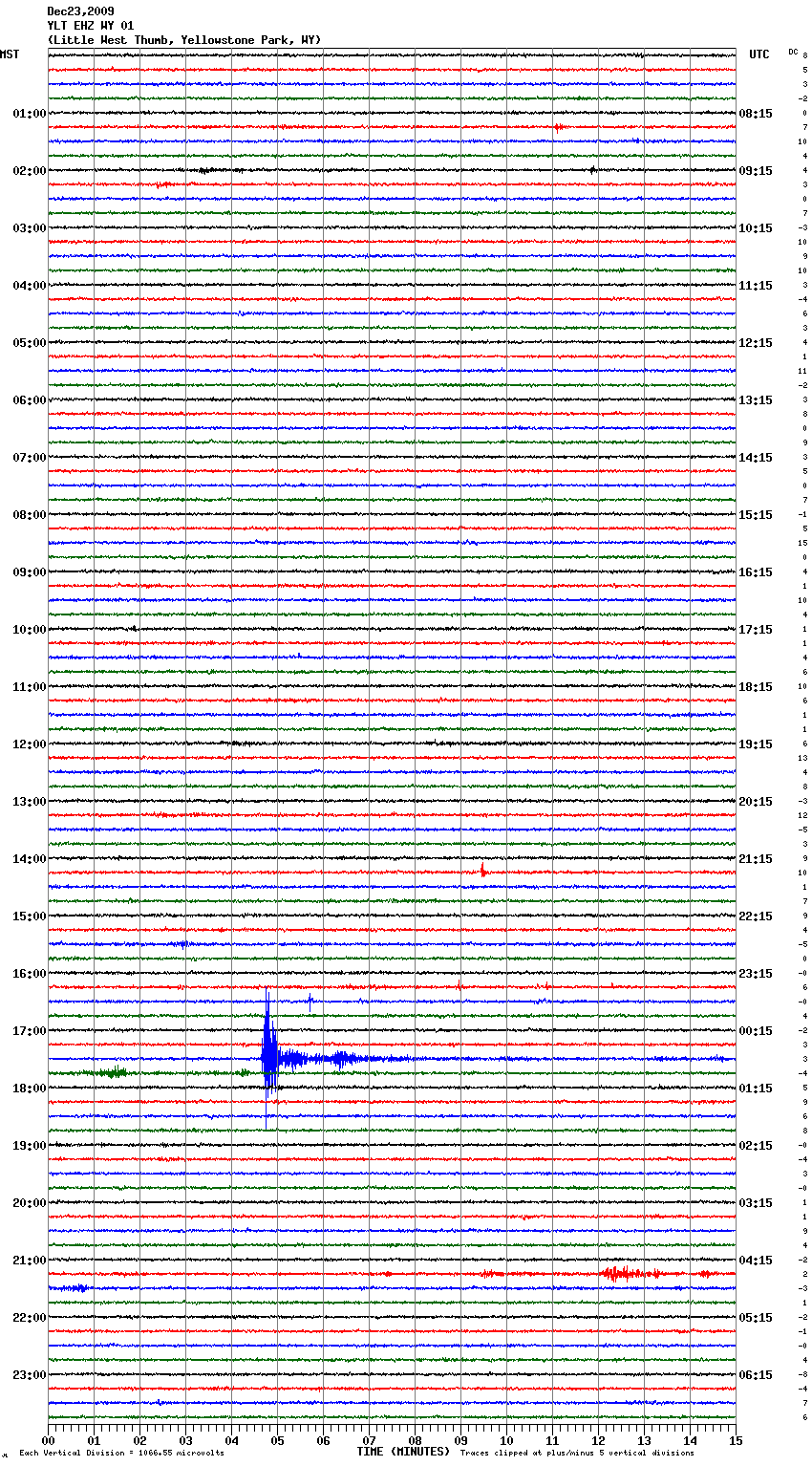Click the UTC column header

pos(759,54)
